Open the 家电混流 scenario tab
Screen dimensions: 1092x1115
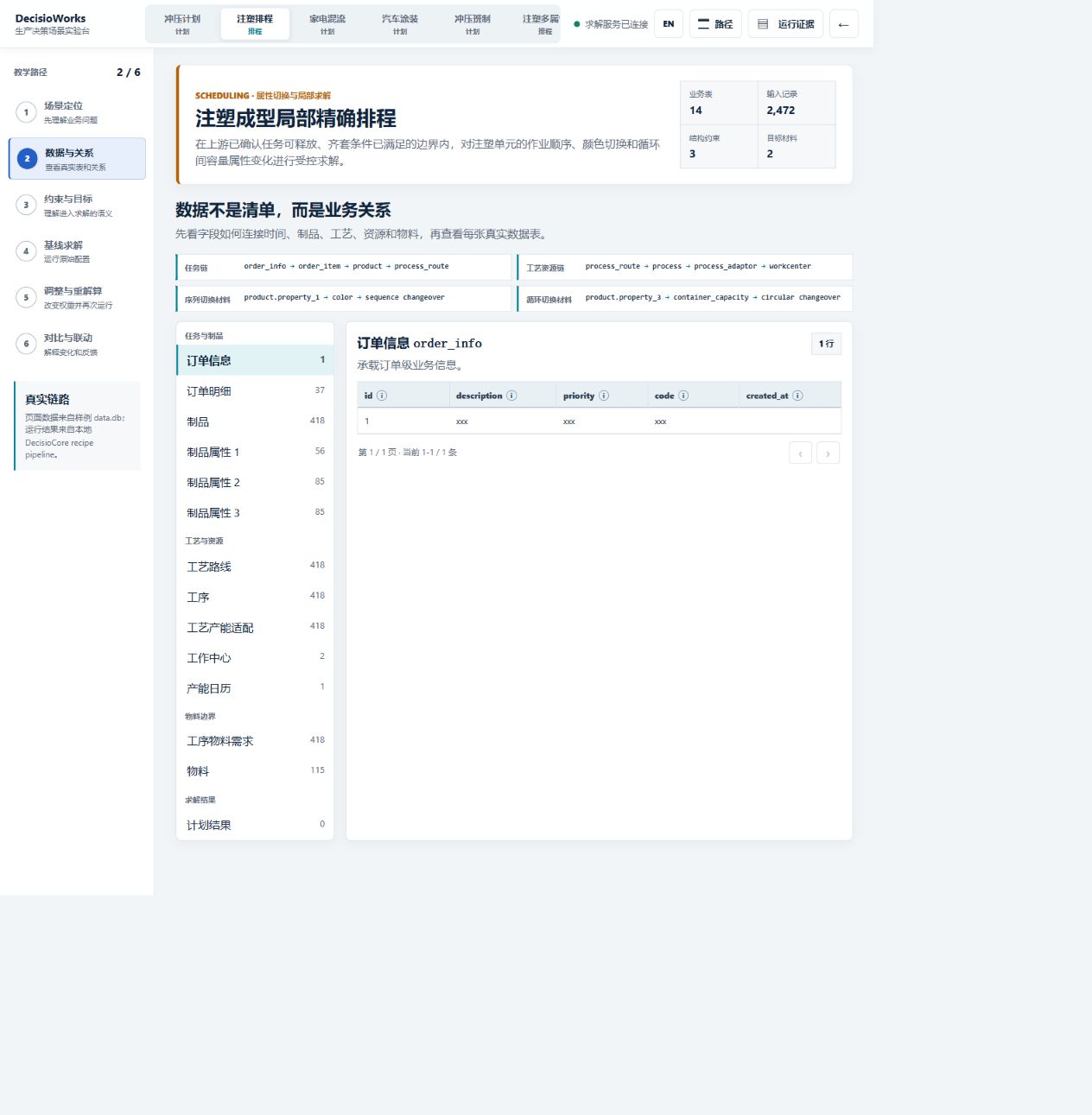pos(327,24)
